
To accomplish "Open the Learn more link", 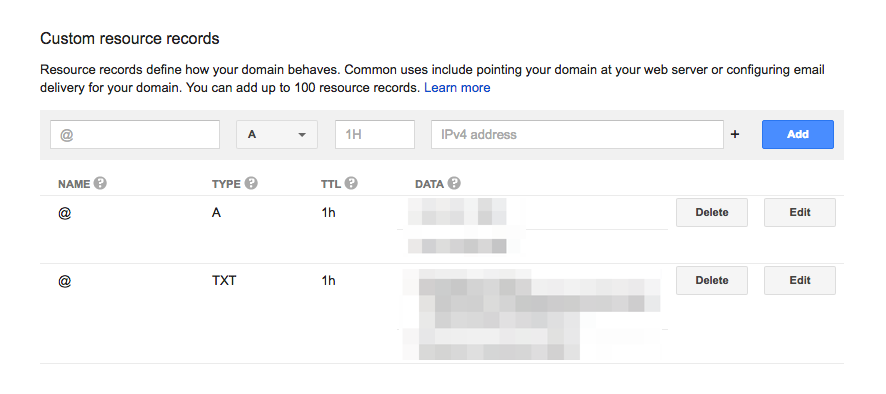I will click(457, 88).
